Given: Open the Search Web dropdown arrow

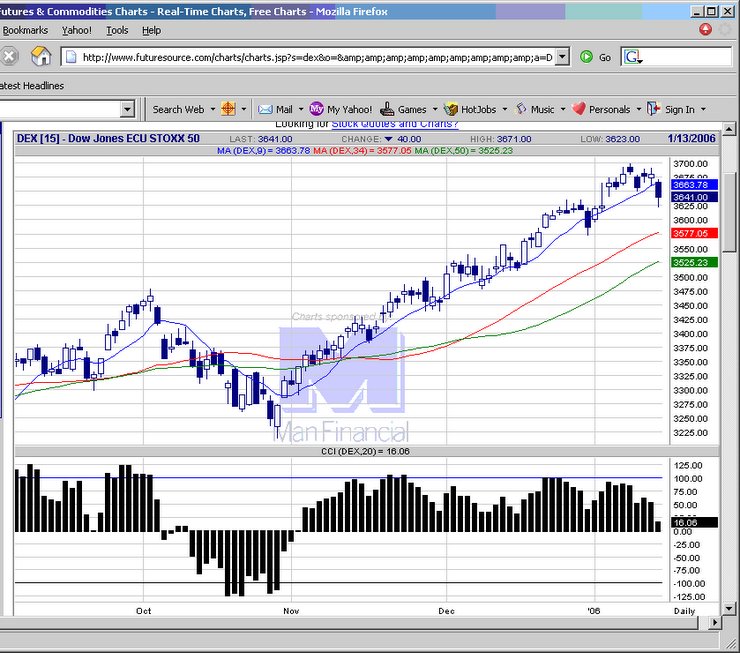Looking at the screenshot, I should (x=213, y=109).
